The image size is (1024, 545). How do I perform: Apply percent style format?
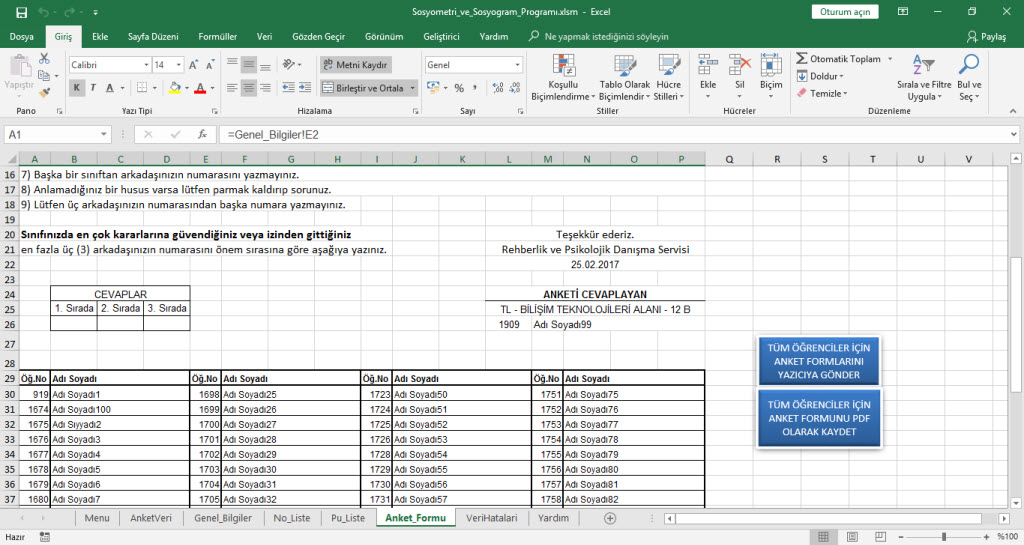(x=459, y=87)
